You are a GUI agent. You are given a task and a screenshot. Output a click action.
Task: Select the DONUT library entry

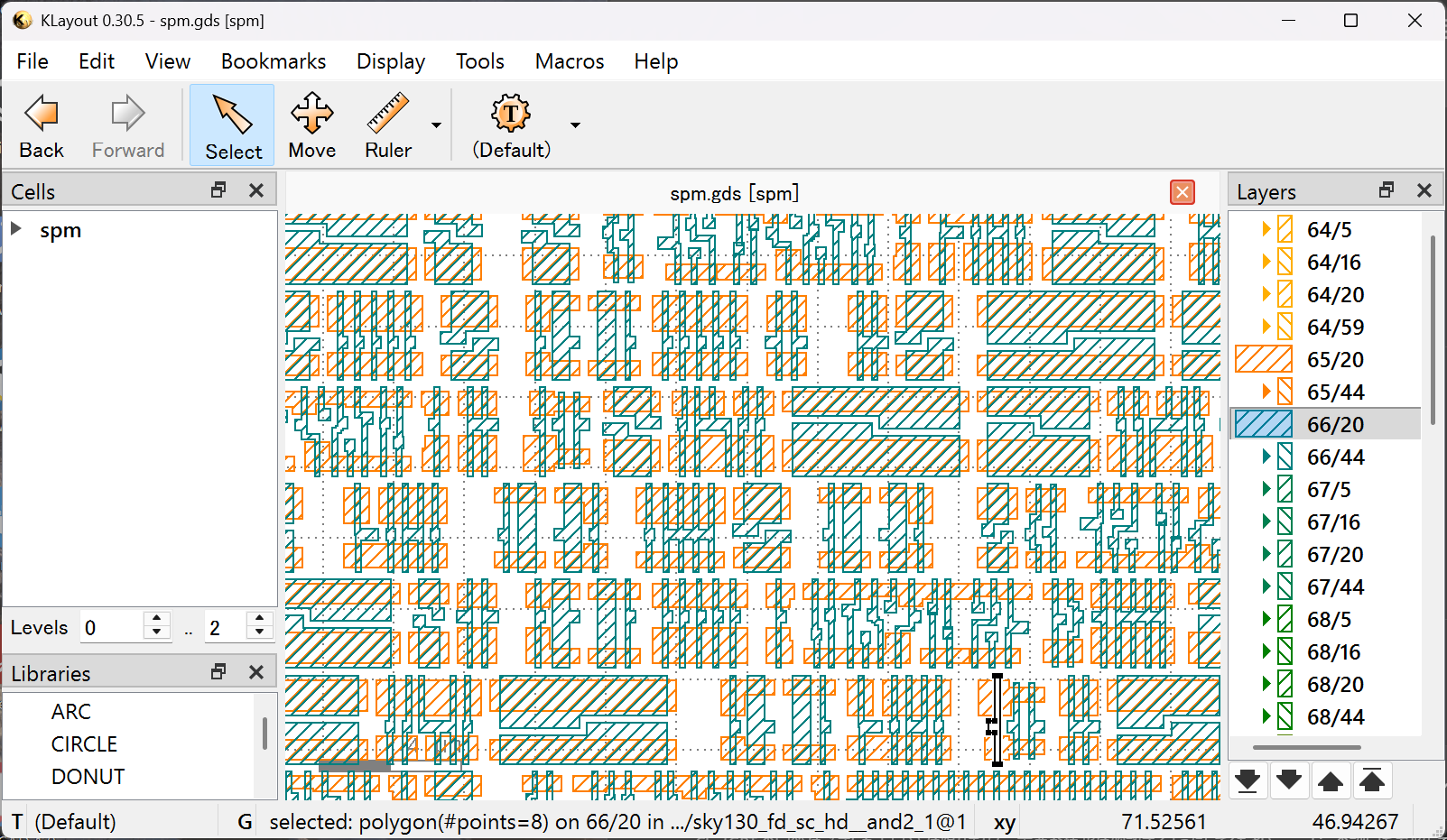[x=88, y=777]
